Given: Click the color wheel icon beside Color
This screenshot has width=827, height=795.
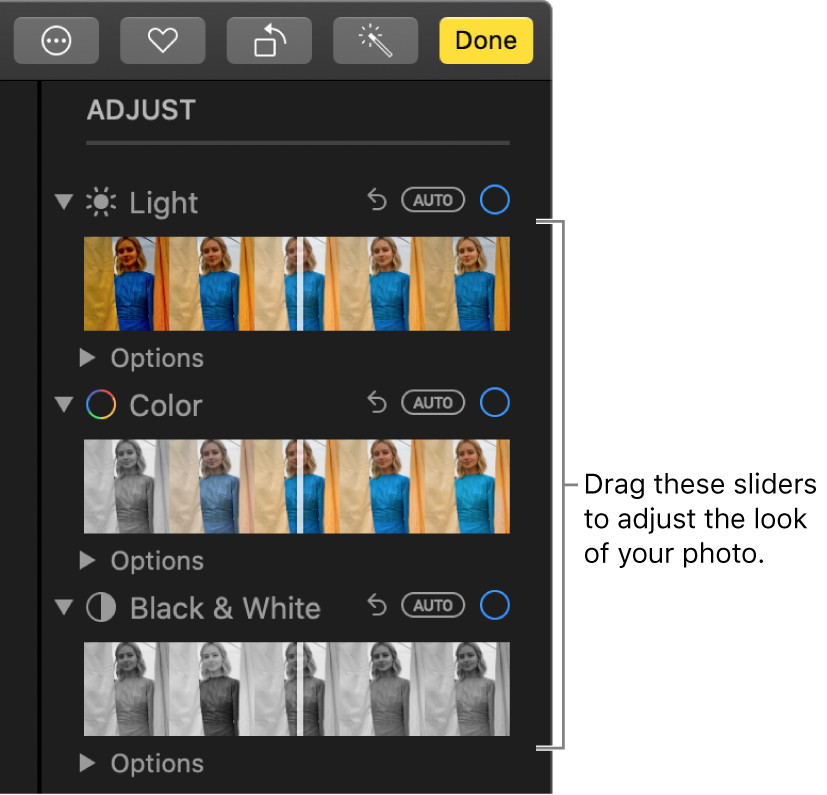Looking at the screenshot, I should [100, 405].
